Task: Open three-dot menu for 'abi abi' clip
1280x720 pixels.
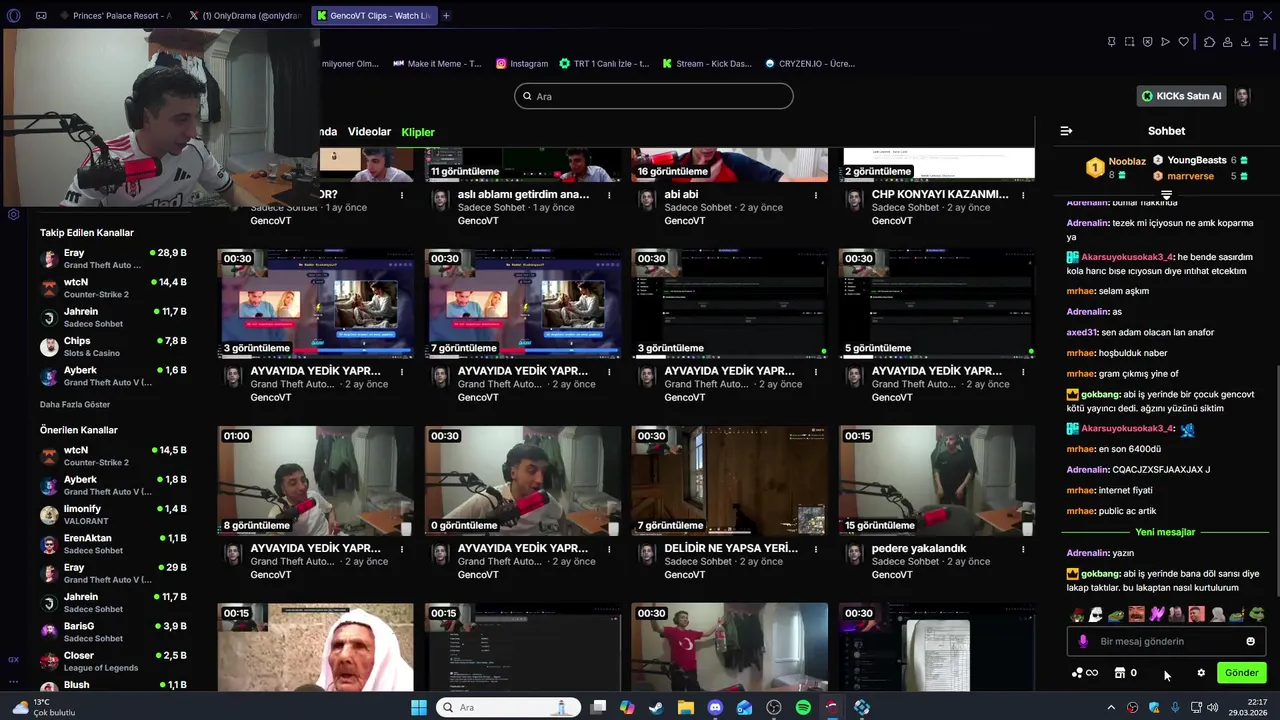Action: (816, 195)
